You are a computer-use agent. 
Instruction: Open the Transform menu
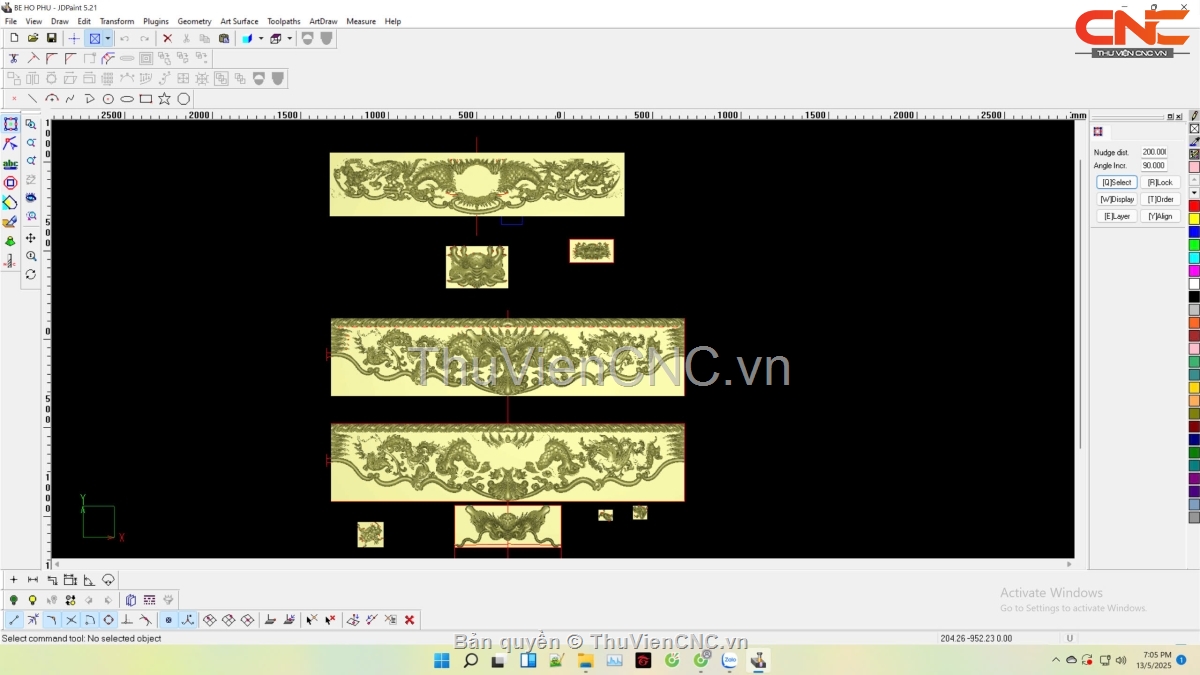[x=117, y=21]
